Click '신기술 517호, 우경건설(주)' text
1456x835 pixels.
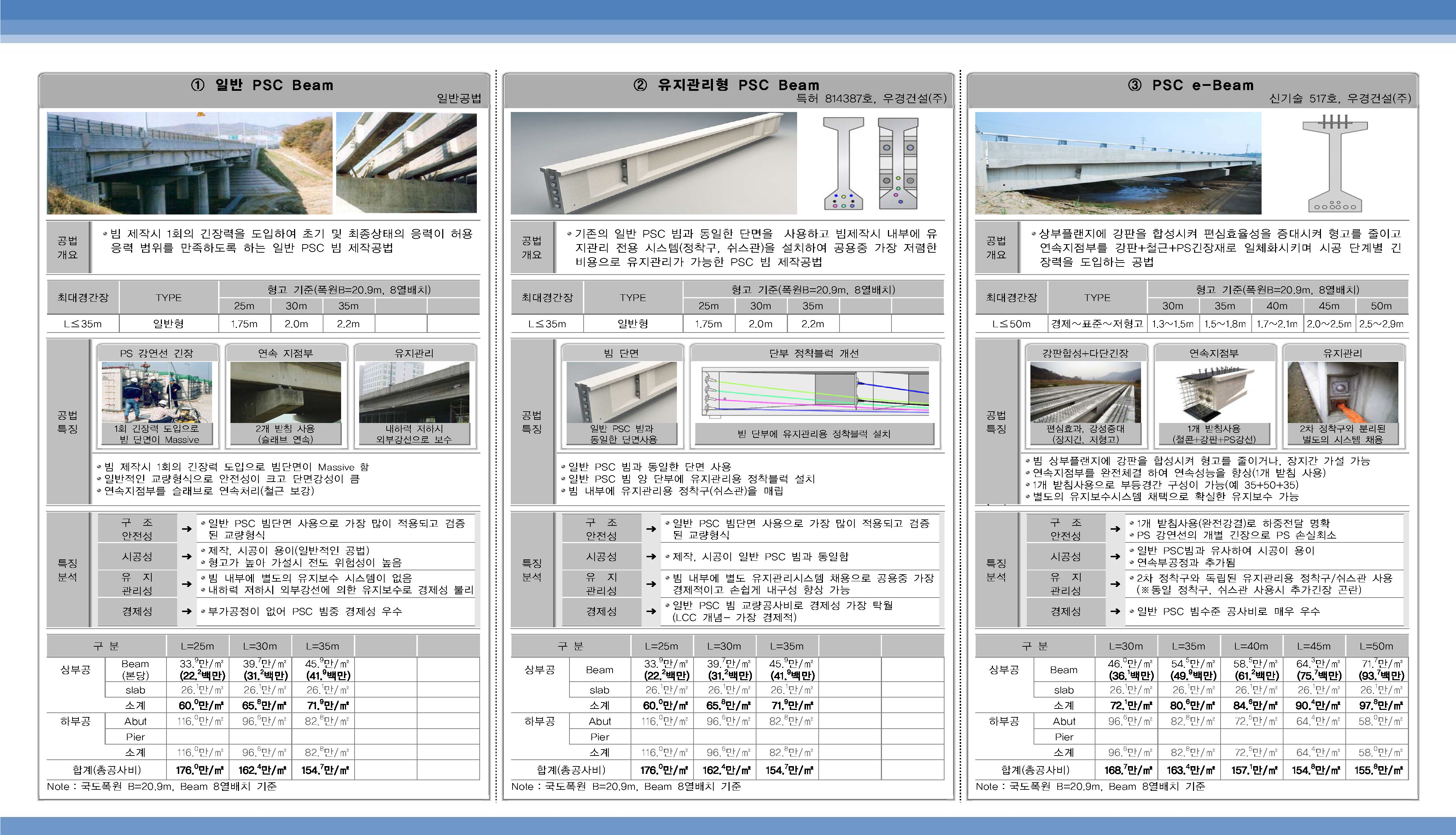[x=1340, y=99]
